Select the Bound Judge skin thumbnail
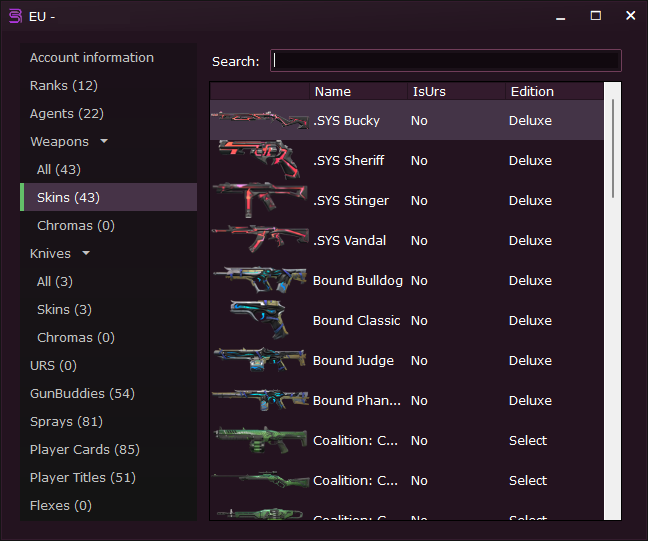Screen dimensions: 648x541 tap(260, 360)
